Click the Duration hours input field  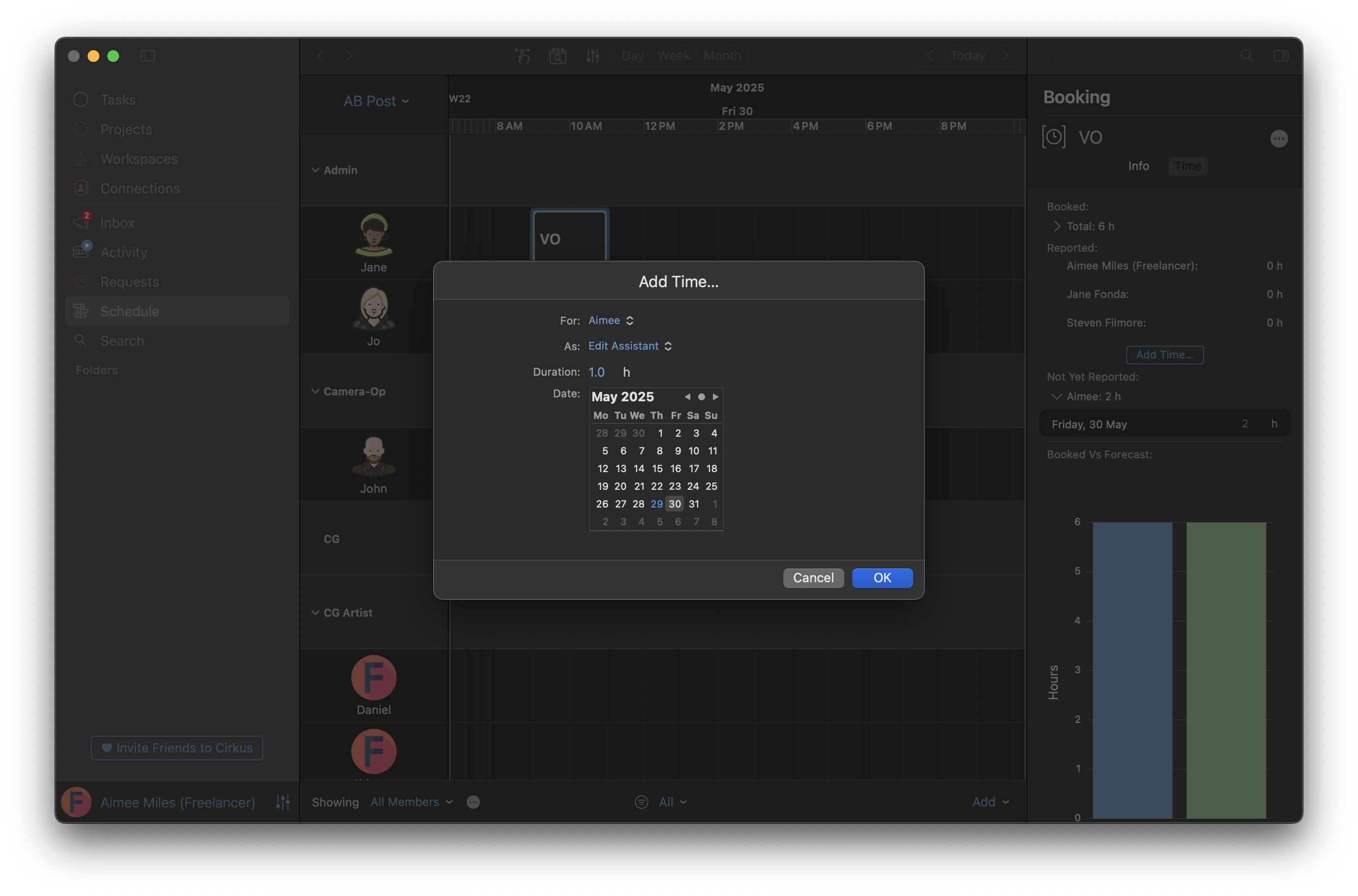597,373
